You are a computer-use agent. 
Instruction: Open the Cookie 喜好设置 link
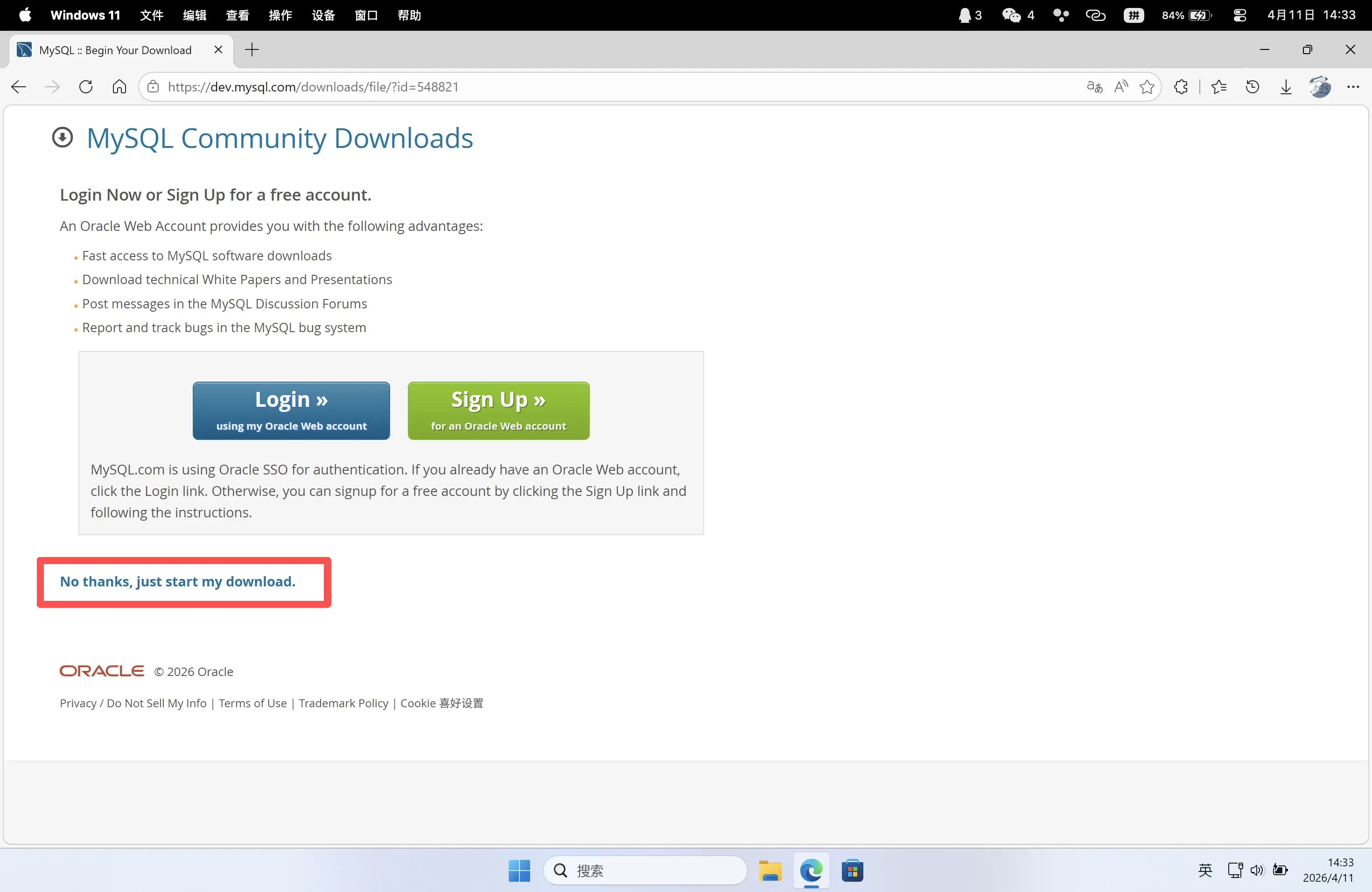[441, 703]
